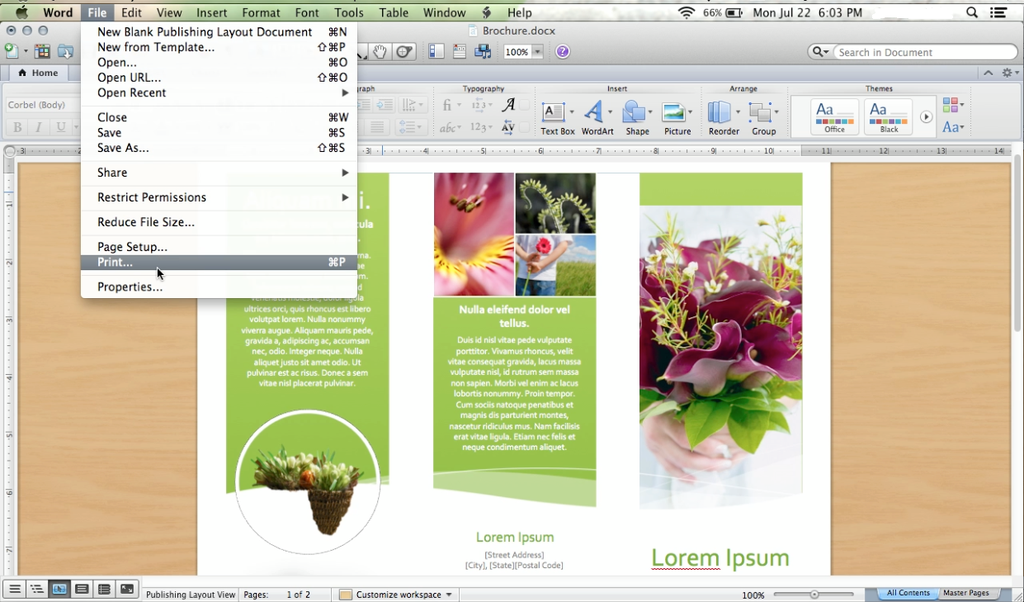Open the theme fonts Aa dropdown
The image size is (1024, 602).
(953, 127)
